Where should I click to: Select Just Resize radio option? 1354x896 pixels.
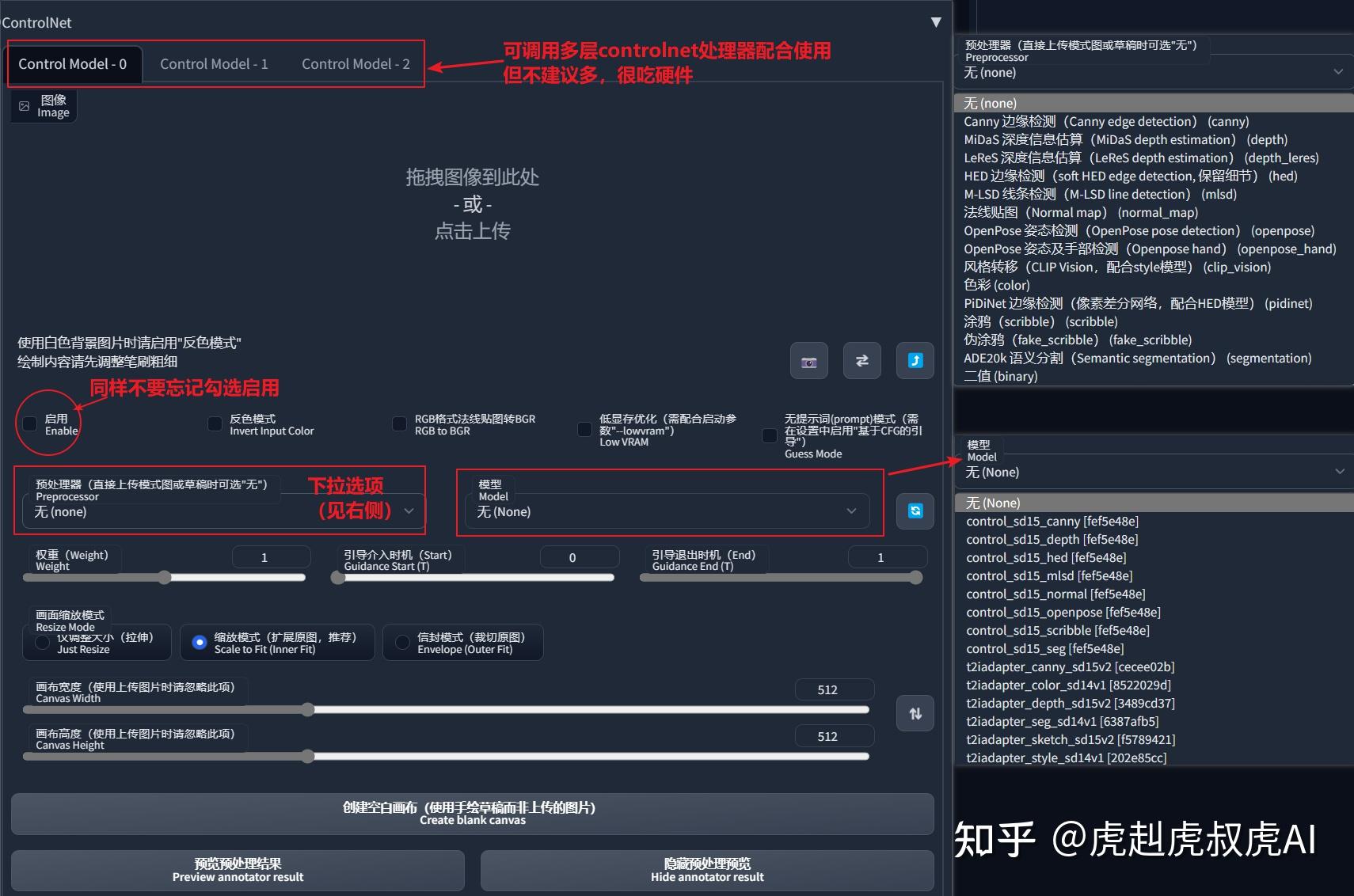pos(97,643)
